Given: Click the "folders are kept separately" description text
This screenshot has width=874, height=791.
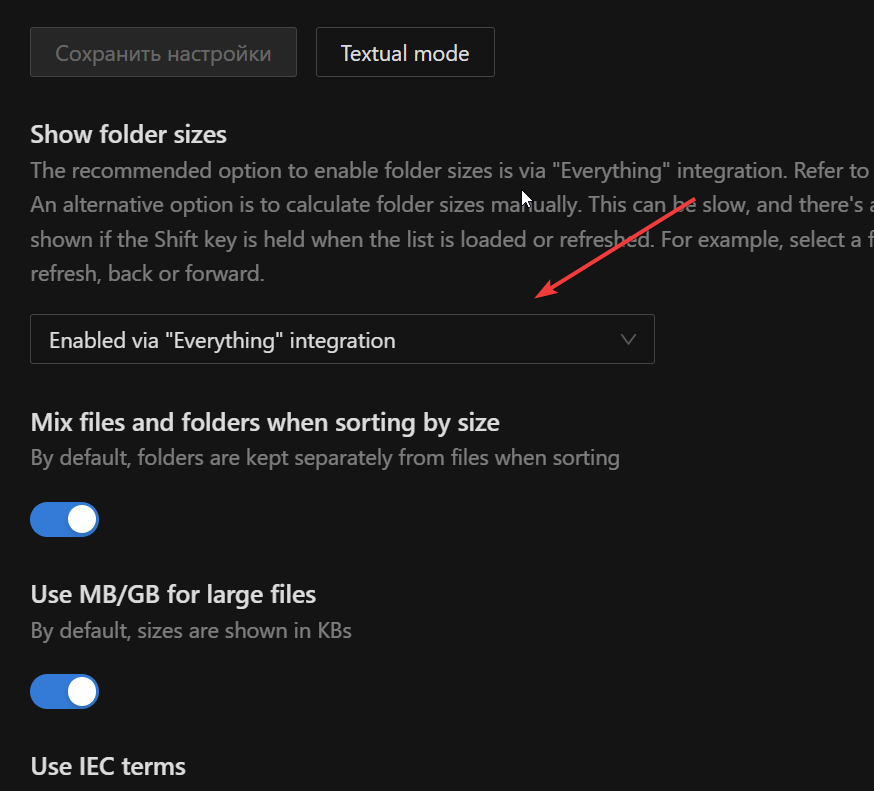Looking at the screenshot, I should [x=325, y=459].
